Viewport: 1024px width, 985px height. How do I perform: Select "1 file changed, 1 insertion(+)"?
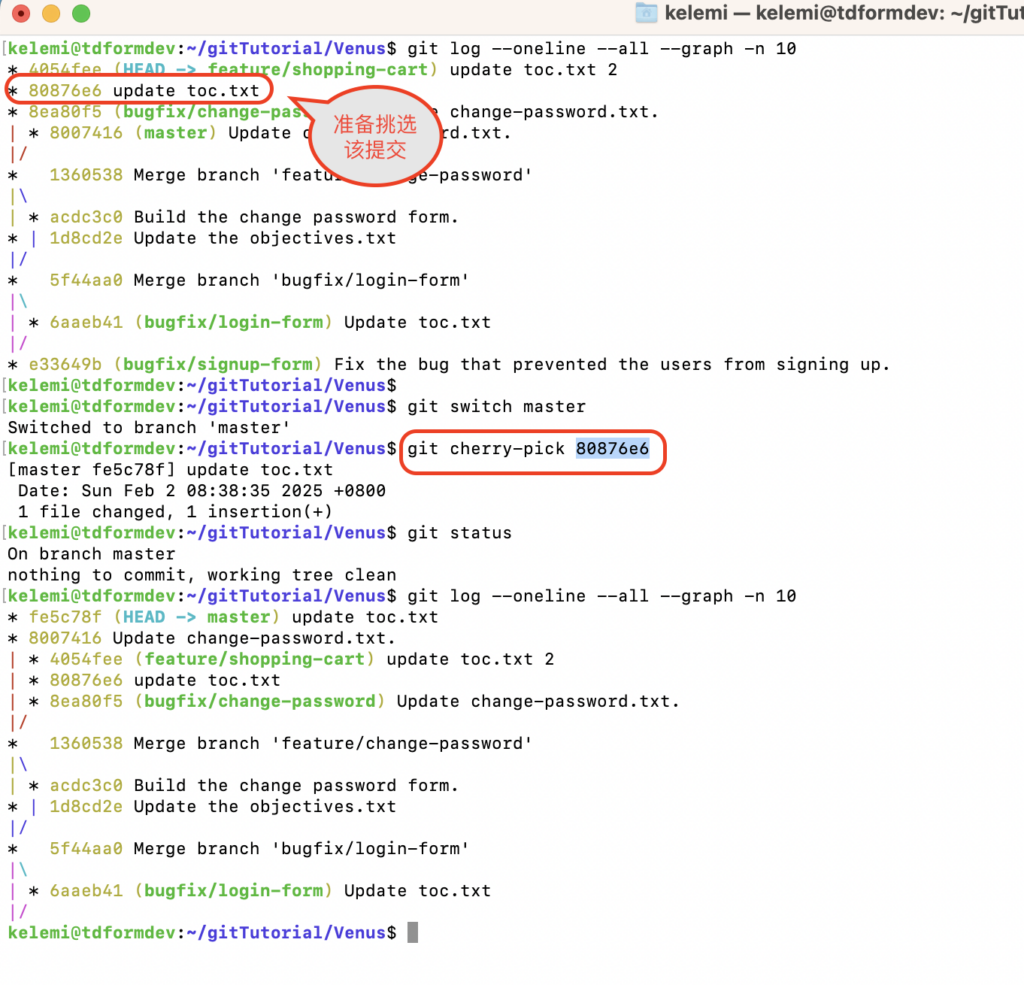[x=175, y=512]
